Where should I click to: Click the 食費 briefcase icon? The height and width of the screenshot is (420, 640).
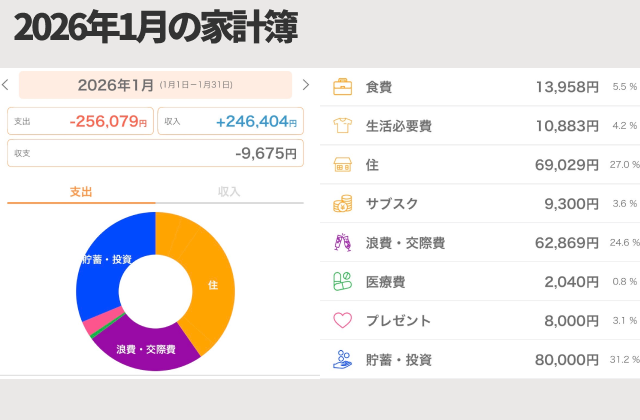[342, 87]
